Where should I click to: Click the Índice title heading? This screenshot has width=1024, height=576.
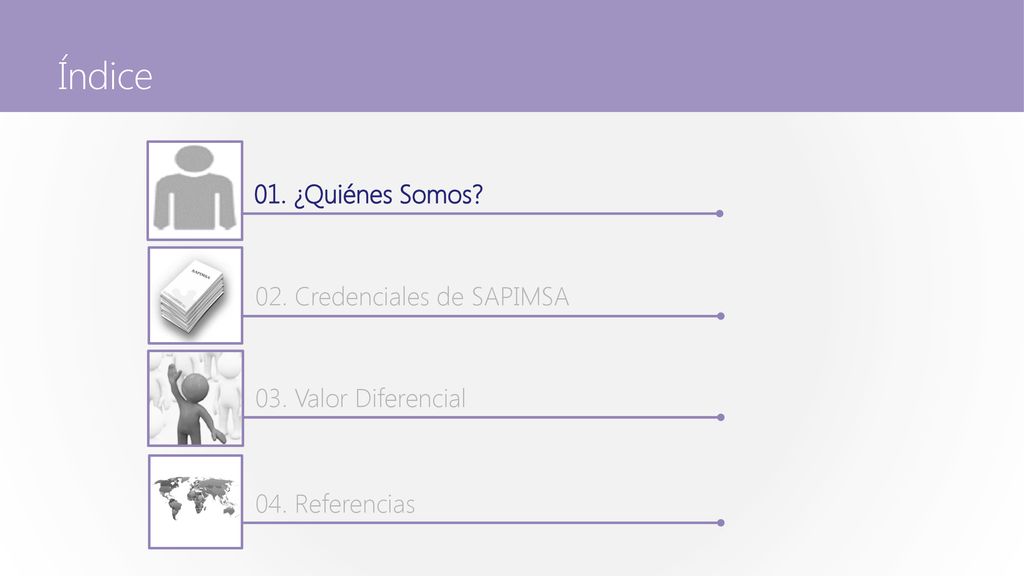[104, 74]
